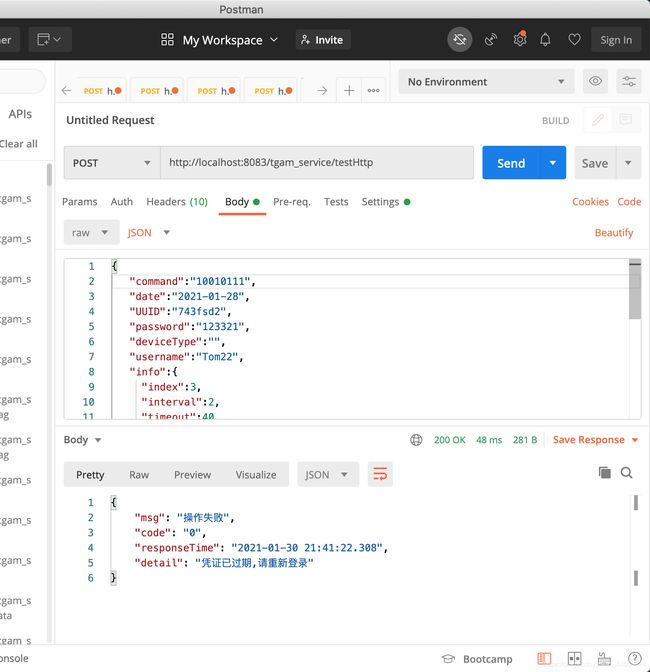Click the Beautify link
The image size is (650, 672).
click(614, 232)
